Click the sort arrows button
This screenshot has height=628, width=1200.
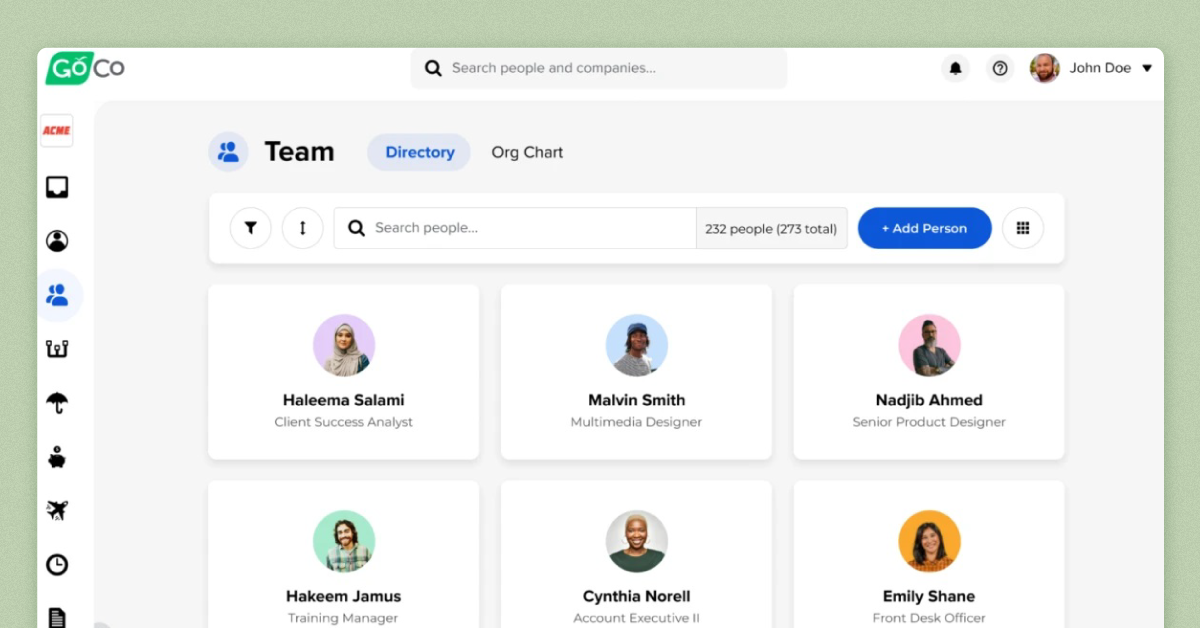(x=302, y=228)
